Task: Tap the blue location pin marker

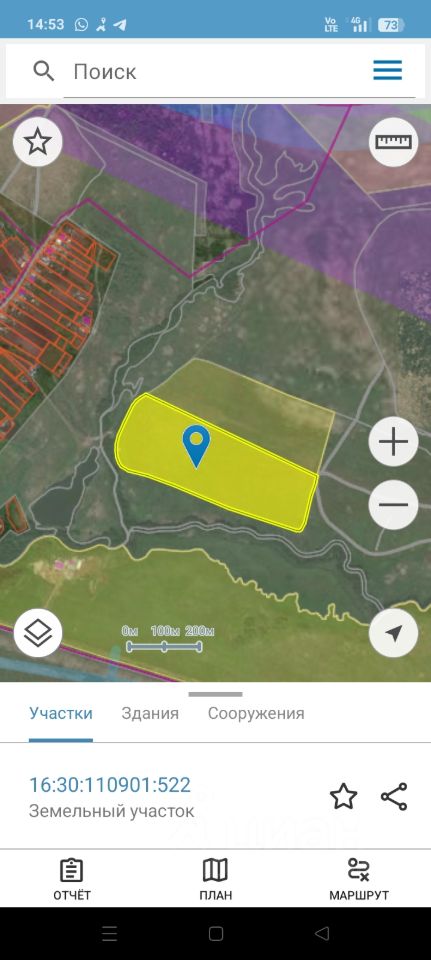Action: point(196,446)
